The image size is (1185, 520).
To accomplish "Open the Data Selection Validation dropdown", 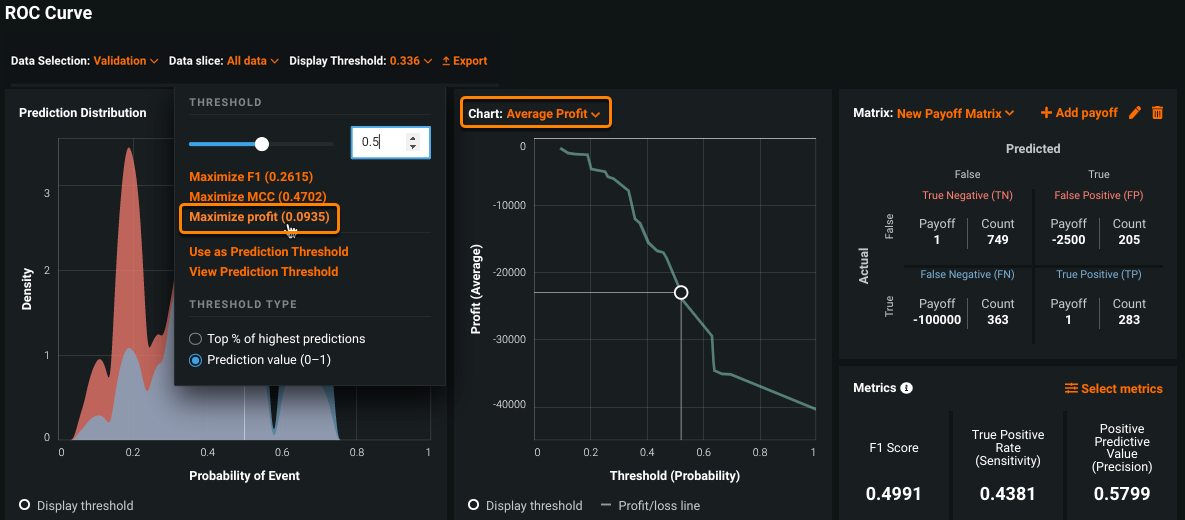I will pyautogui.click(x=126, y=61).
